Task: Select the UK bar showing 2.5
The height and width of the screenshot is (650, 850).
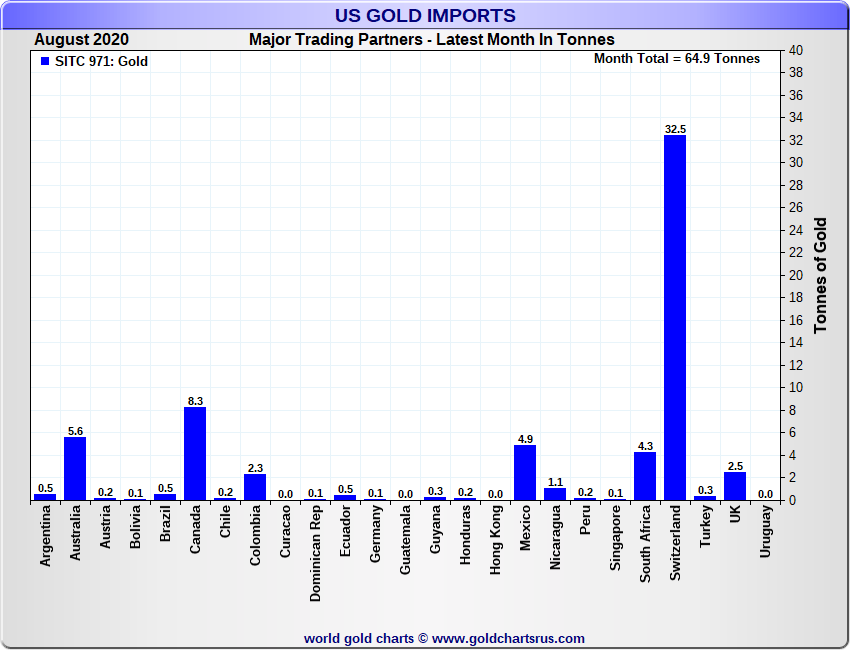Action: pyautogui.click(x=735, y=486)
